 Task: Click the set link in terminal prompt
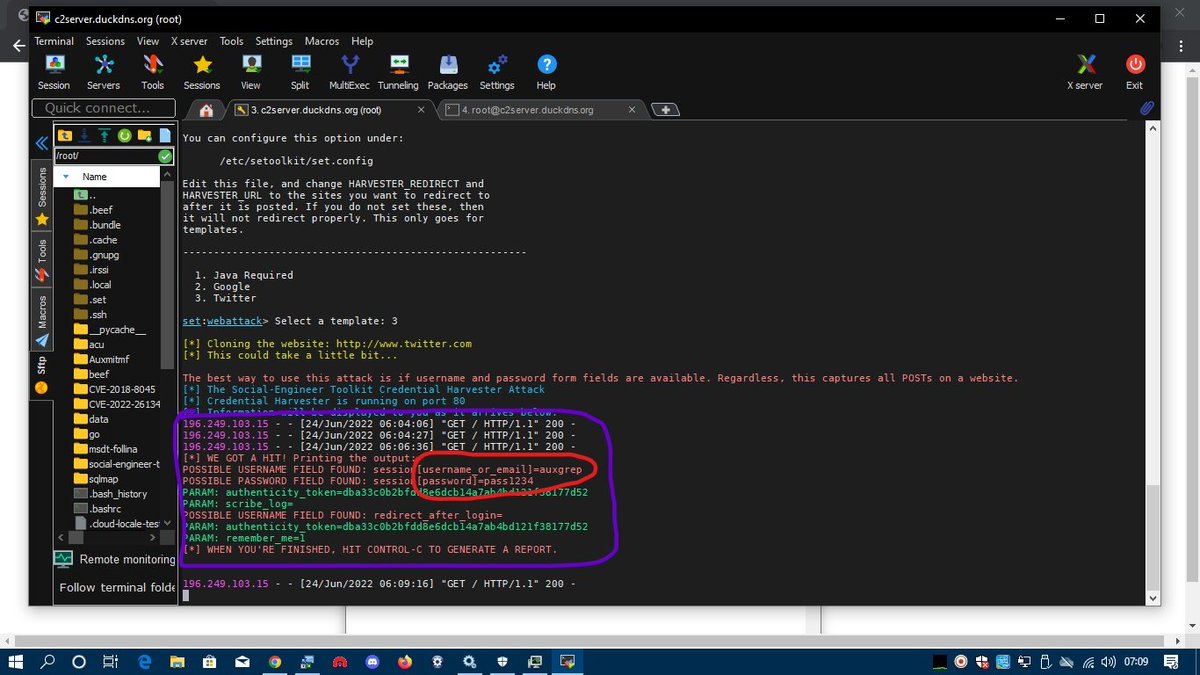pyautogui.click(x=191, y=321)
